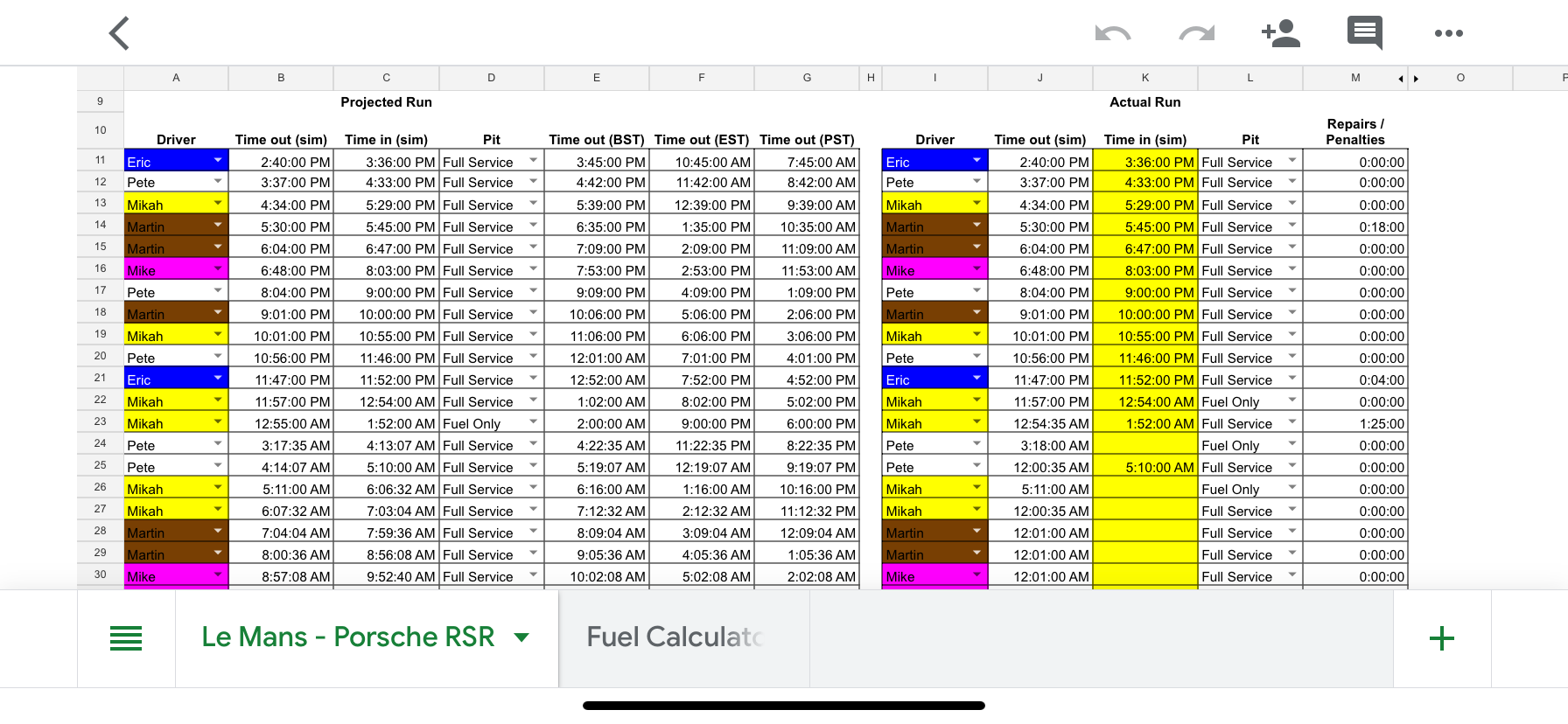This screenshot has height=724, width=1568.
Task: Select cell 3:18:00 AM in column J
Action: pos(1040,445)
